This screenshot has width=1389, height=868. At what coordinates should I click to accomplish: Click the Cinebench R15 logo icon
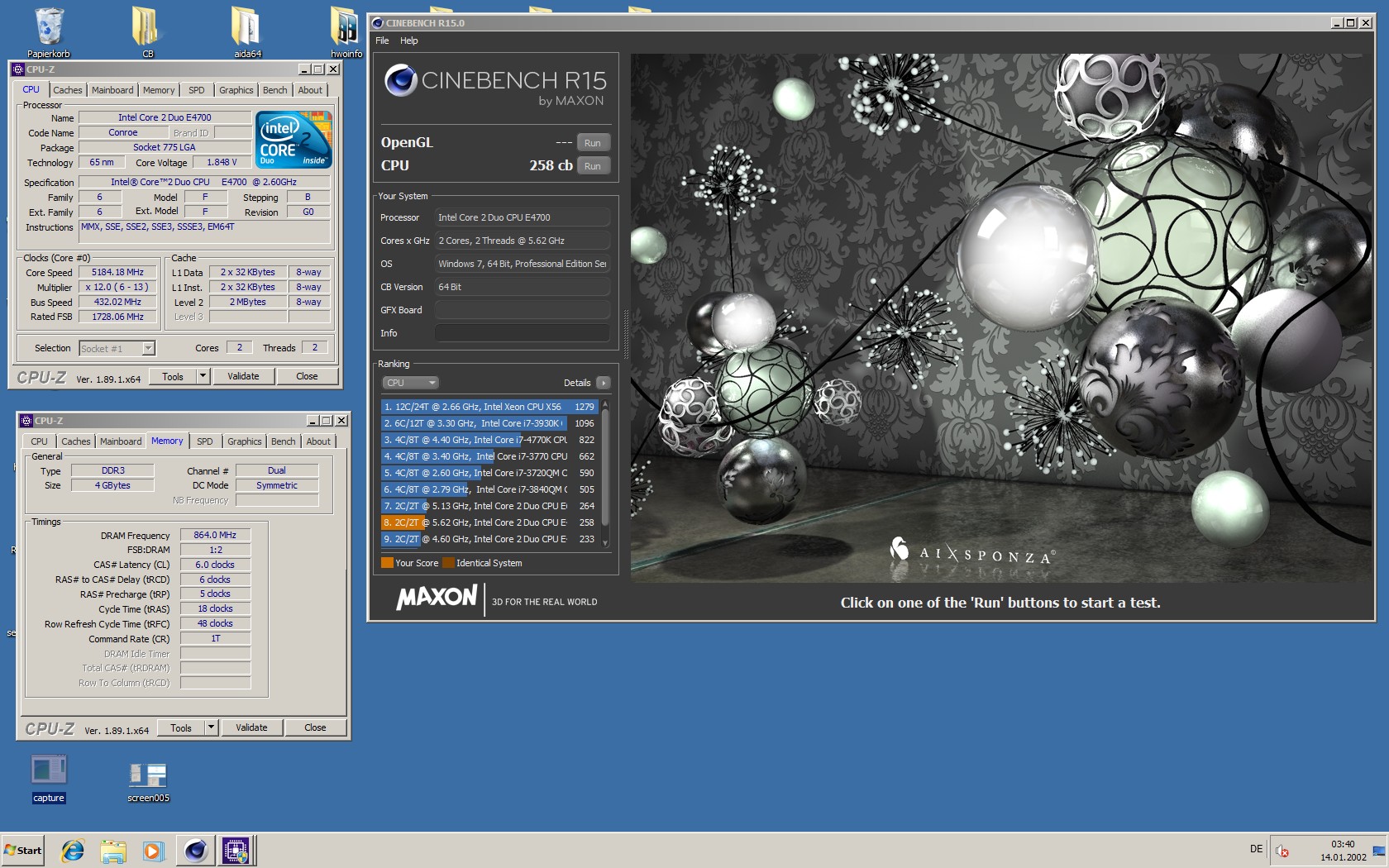(x=401, y=80)
